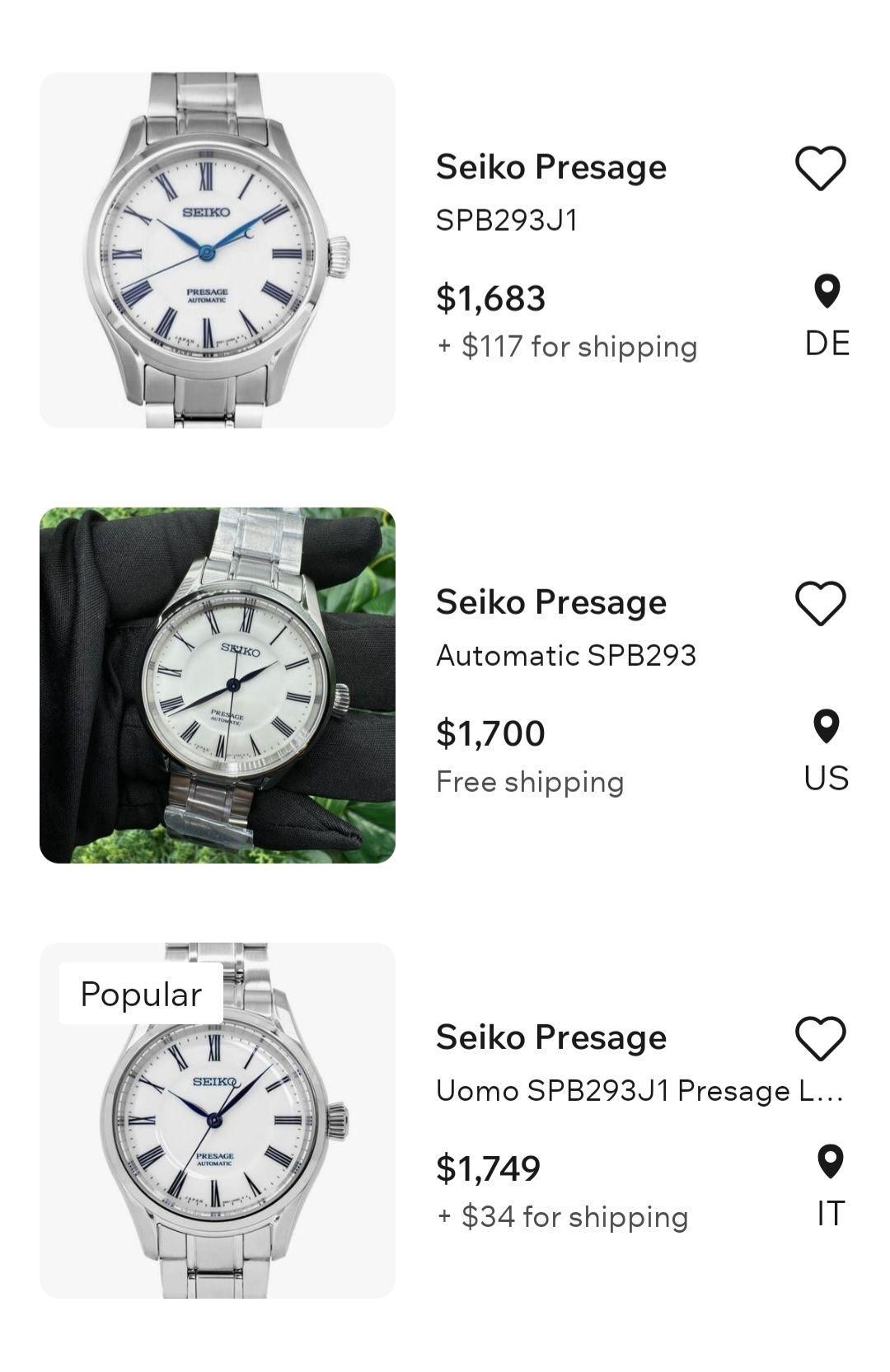Open the first Seiko Presage watch photo
The height and width of the screenshot is (1372, 890).
coord(218,251)
